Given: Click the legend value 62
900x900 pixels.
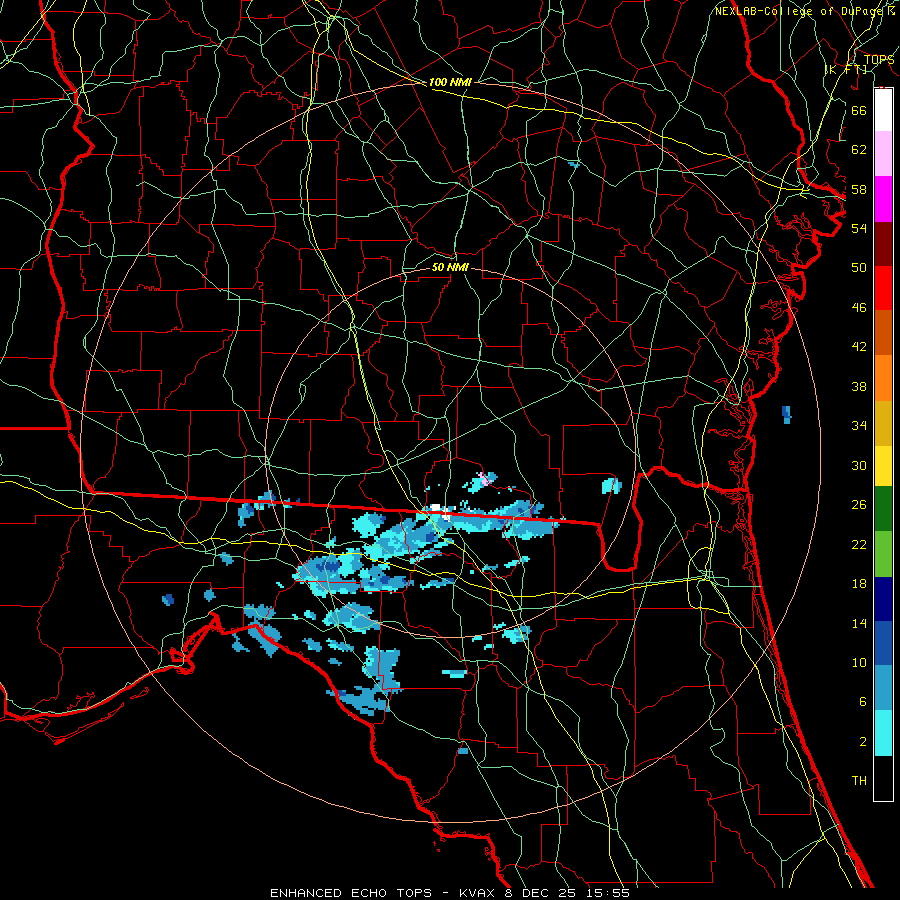Looking at the screenshot, I should pos(859,150).
